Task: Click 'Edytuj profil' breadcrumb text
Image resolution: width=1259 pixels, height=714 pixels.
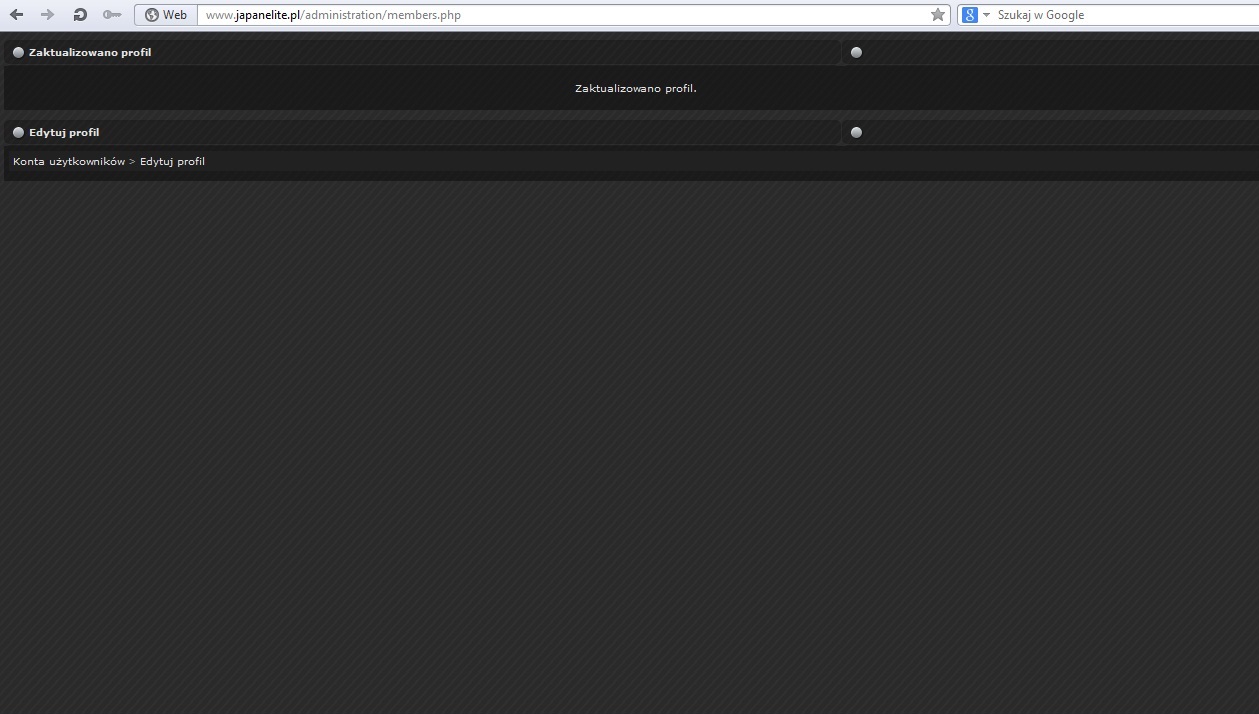Action: (x=172, y=161)
